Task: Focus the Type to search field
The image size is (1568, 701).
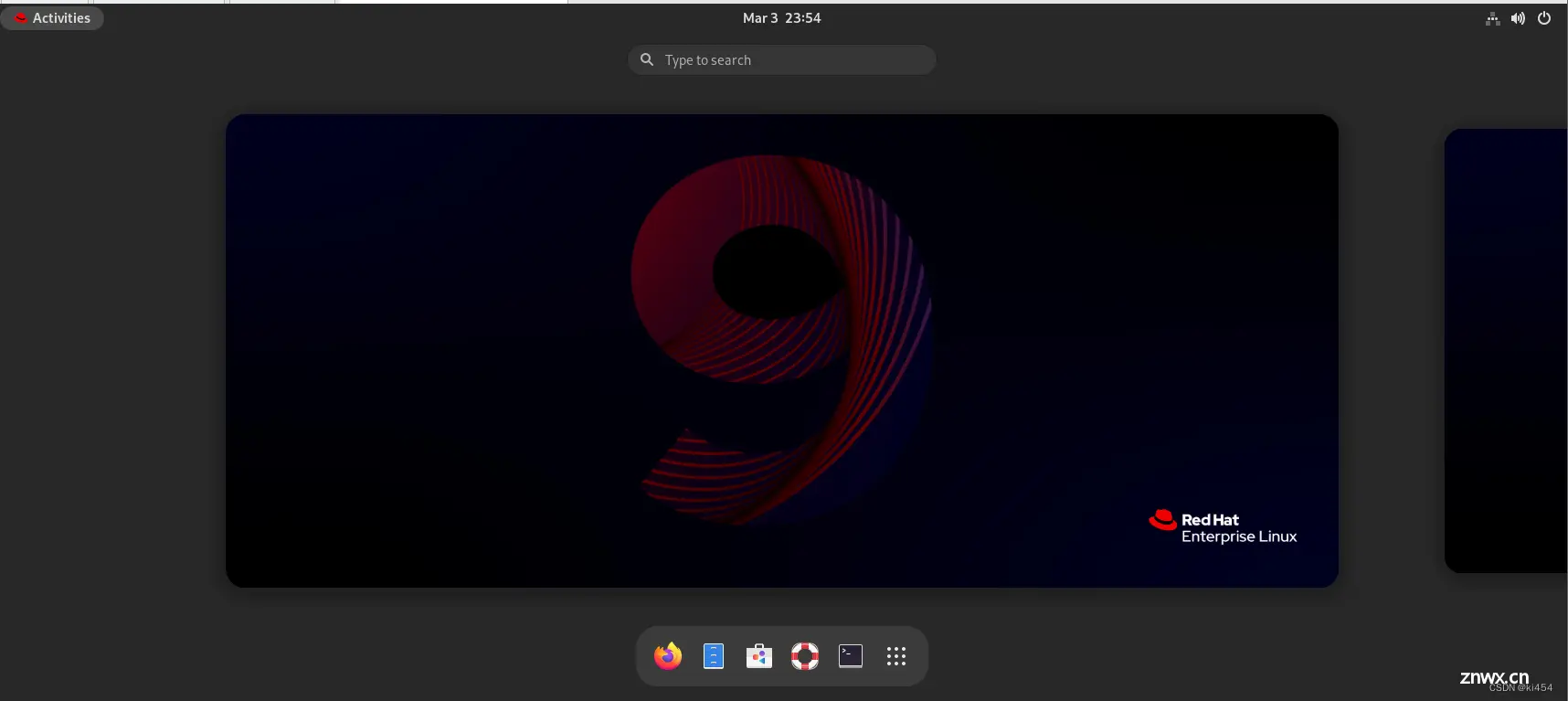Action: tap(782, 60)
